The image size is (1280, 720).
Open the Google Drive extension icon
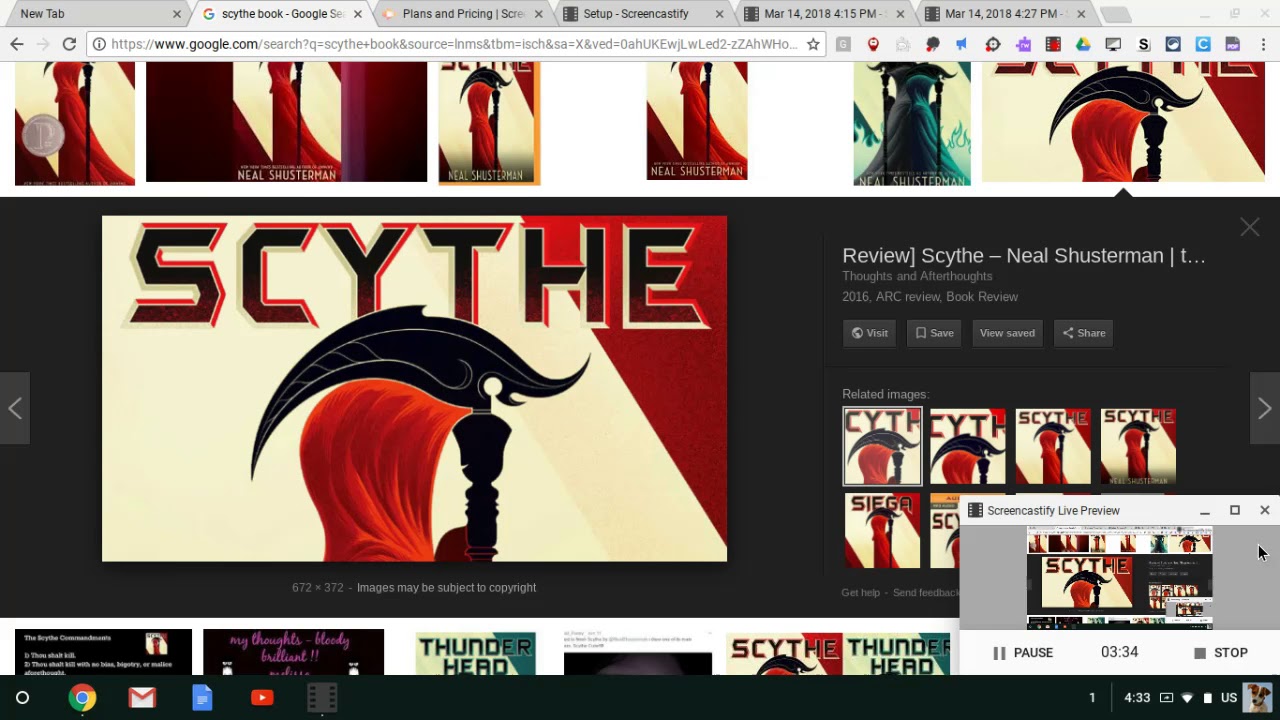click(x=1083, y=44)
